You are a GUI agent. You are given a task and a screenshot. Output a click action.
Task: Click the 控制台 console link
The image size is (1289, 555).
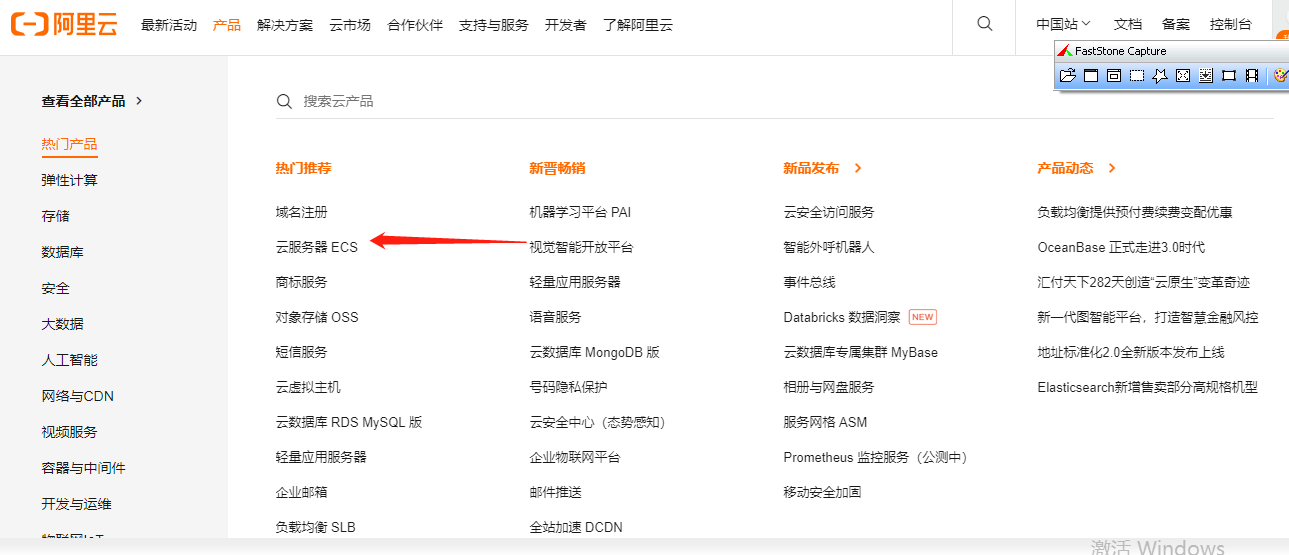click(1230, 25)
